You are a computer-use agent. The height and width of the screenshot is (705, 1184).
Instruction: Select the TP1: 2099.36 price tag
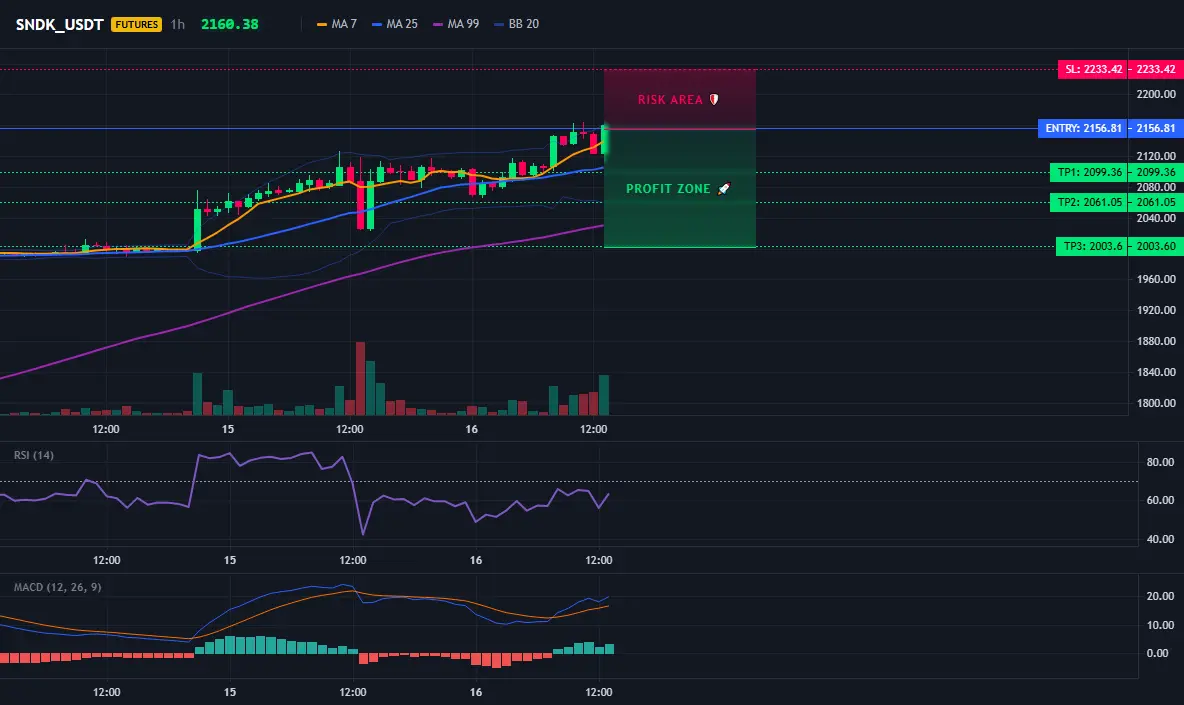(x=1089, y=173)
